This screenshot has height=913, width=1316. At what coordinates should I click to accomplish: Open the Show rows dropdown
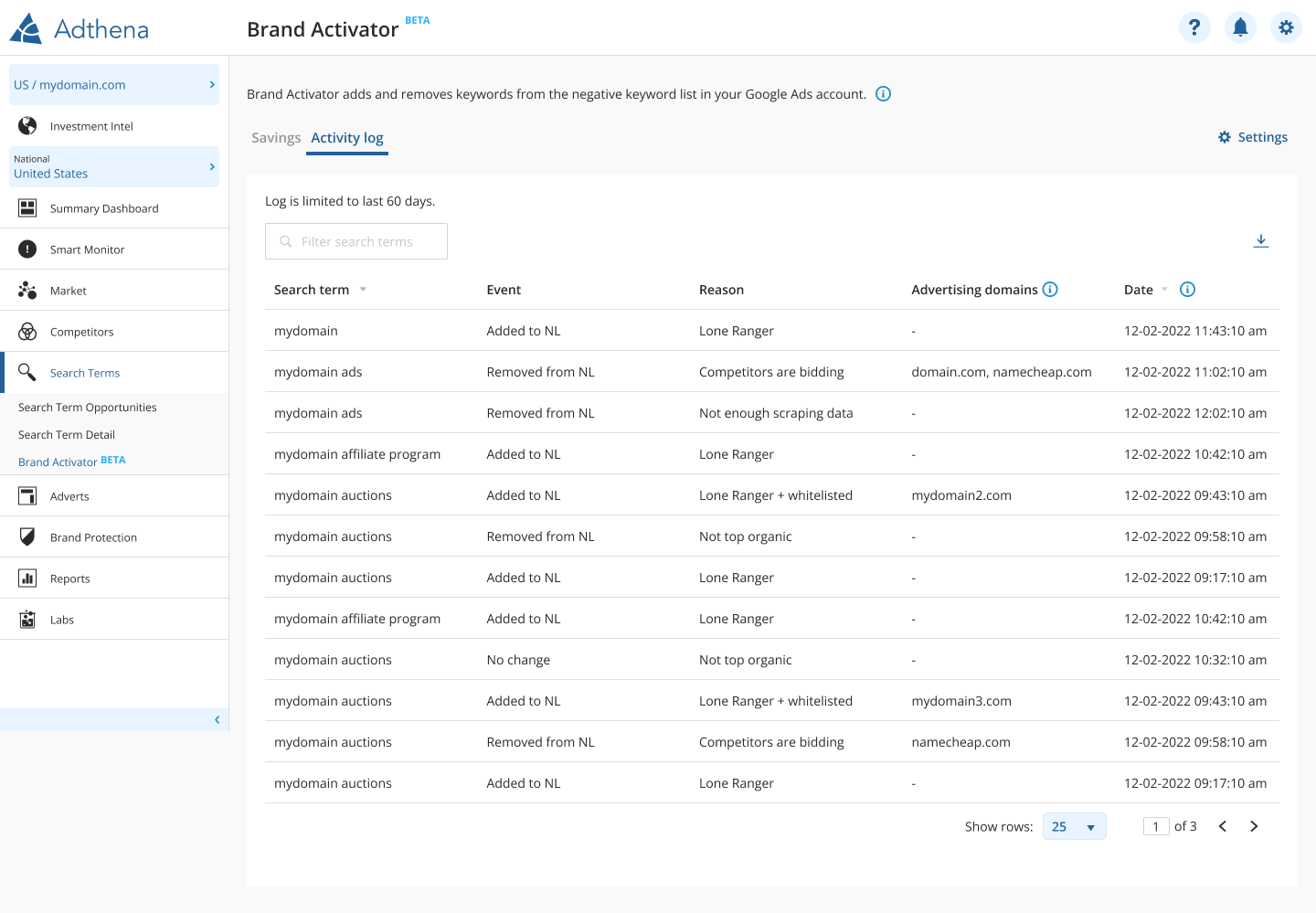tap(1074, 826)
